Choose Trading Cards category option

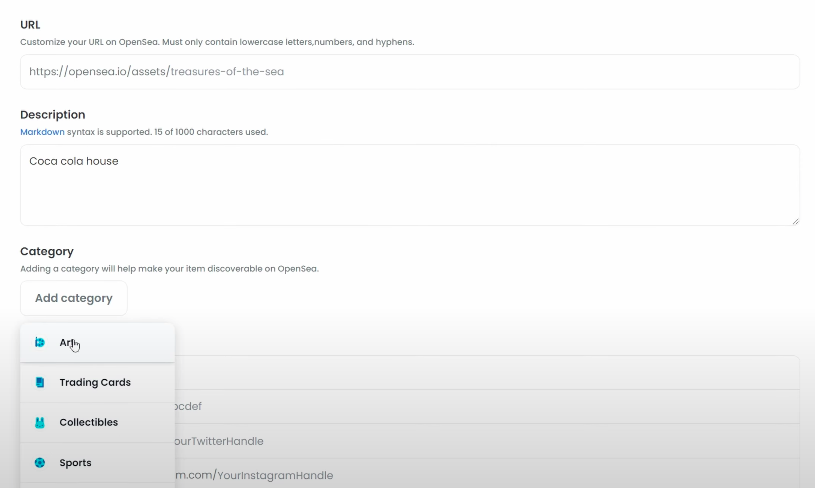point(97,383)
